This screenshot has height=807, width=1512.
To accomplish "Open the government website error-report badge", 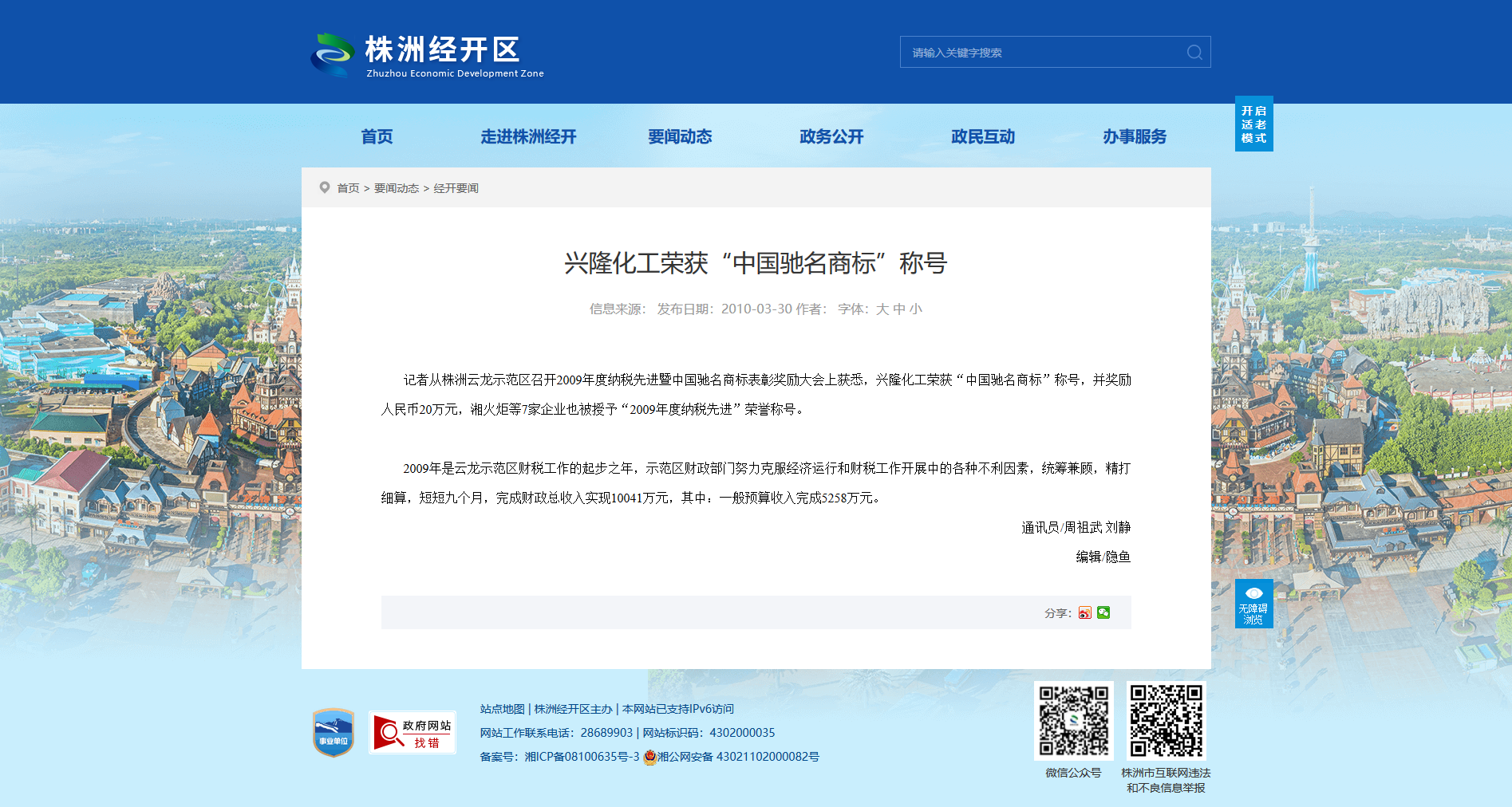I will 413,733.
